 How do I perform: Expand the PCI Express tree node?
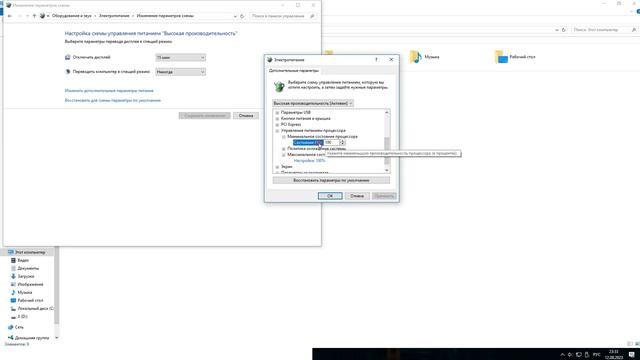click(x=277, y=124)
